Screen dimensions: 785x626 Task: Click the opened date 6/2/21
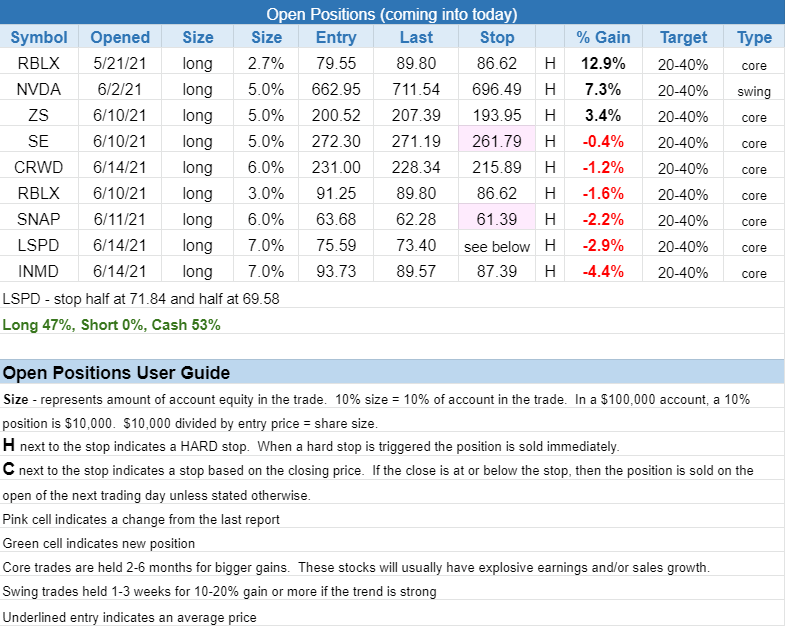tap(120, 89)
